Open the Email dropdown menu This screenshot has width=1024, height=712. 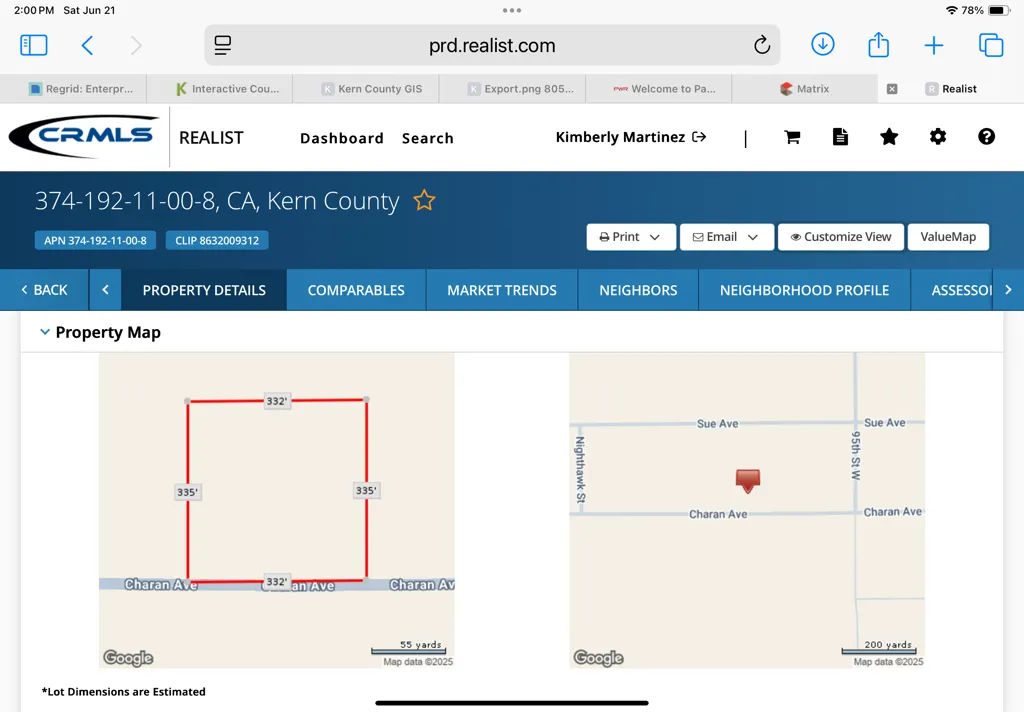[x=726, y=237]
